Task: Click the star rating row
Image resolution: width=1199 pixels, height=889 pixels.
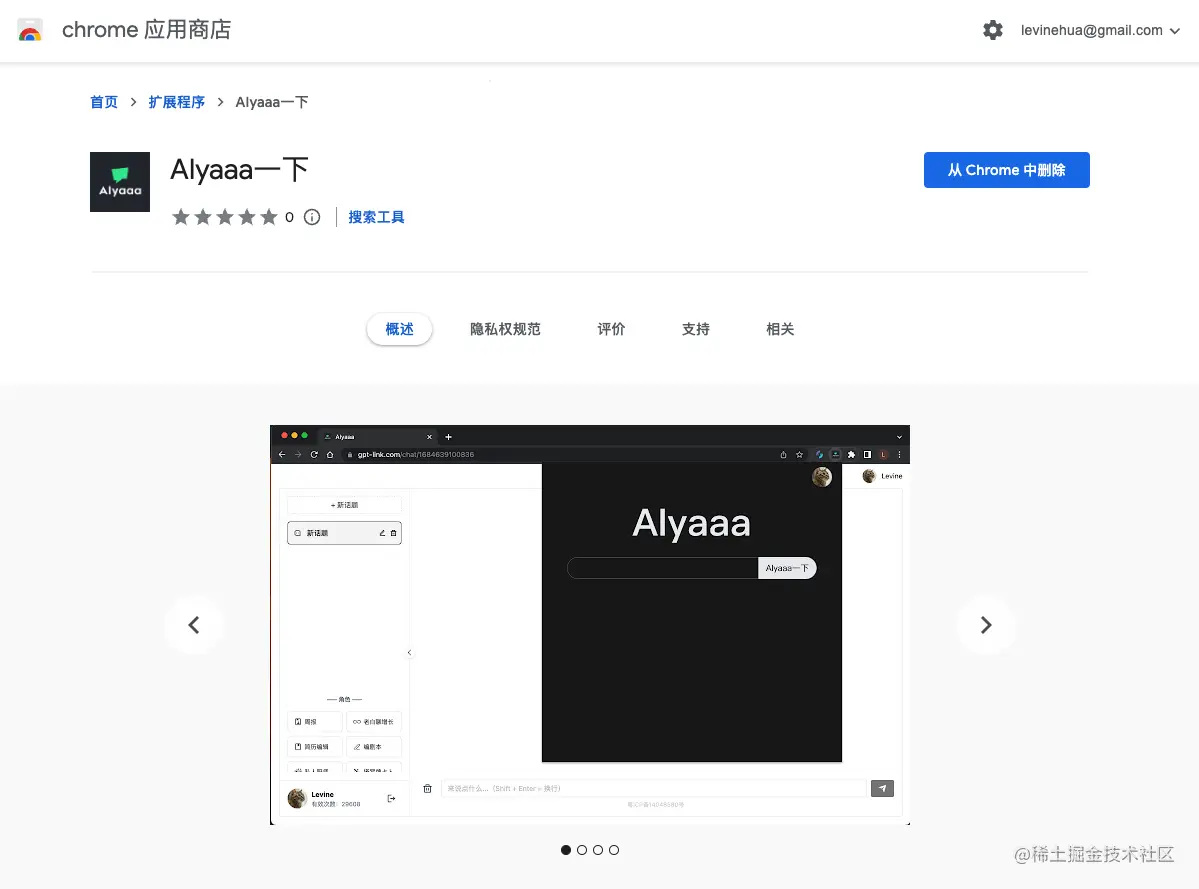Action: click(x=224, y=217)
